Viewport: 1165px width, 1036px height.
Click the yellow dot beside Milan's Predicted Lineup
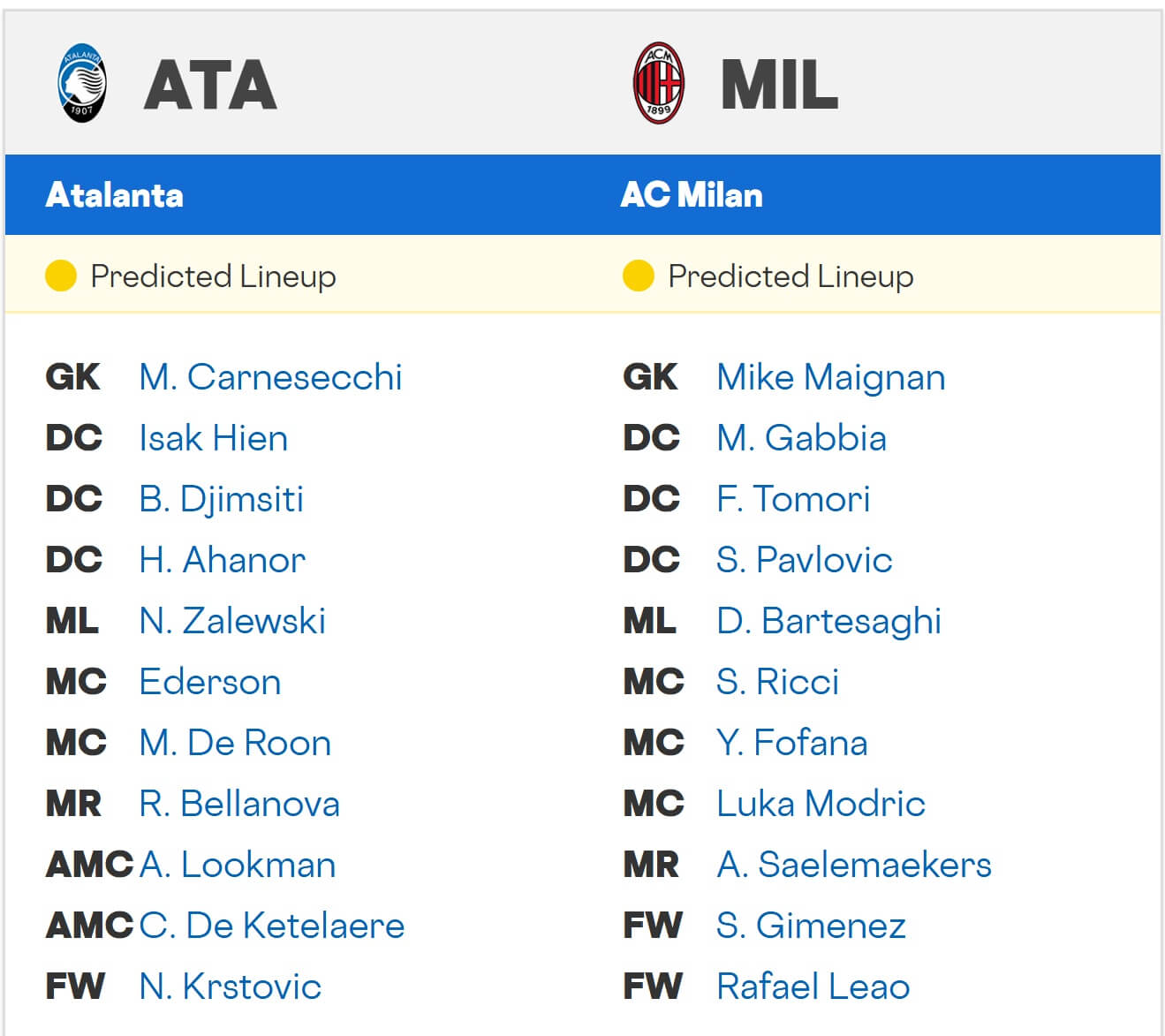coord(638,276)
